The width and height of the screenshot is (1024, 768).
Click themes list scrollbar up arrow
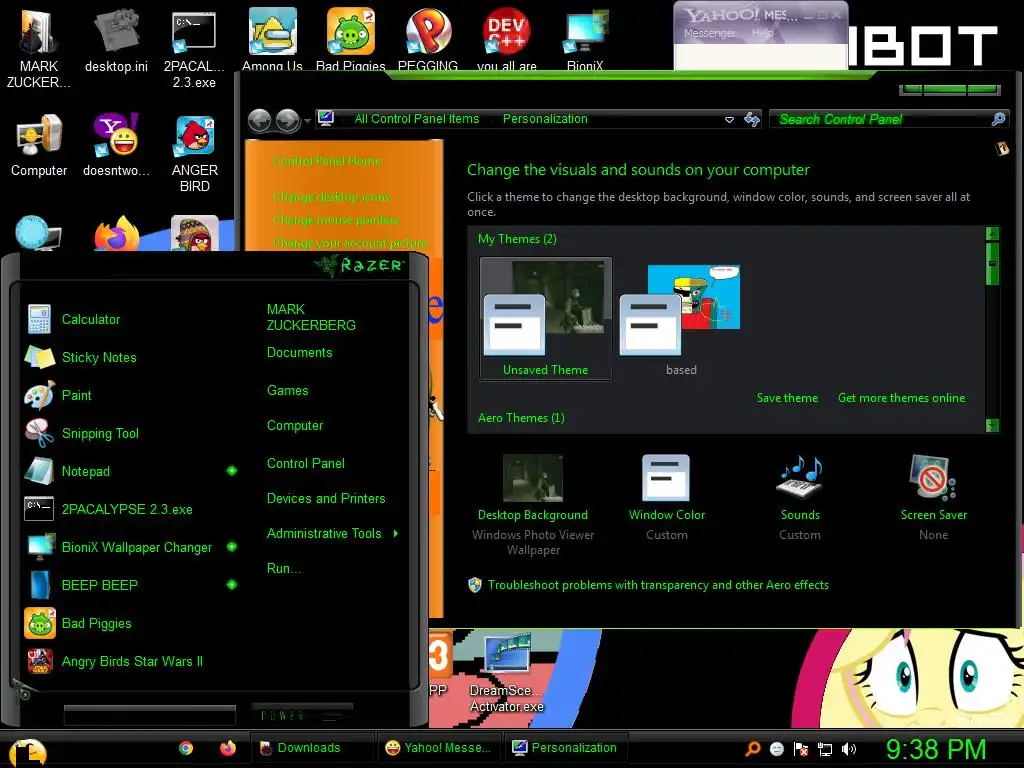point(992,234)
